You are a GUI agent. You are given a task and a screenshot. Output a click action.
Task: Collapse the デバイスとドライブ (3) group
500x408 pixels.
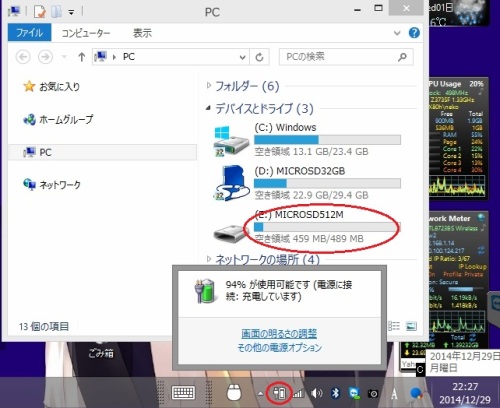[x=209, y=107]
